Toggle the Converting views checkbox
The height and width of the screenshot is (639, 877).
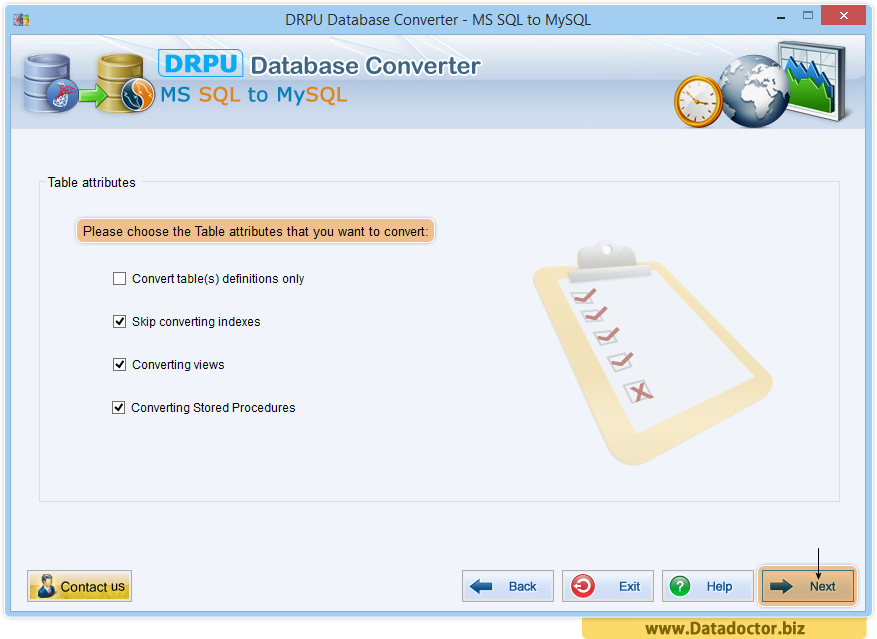(x=120, y=365)
